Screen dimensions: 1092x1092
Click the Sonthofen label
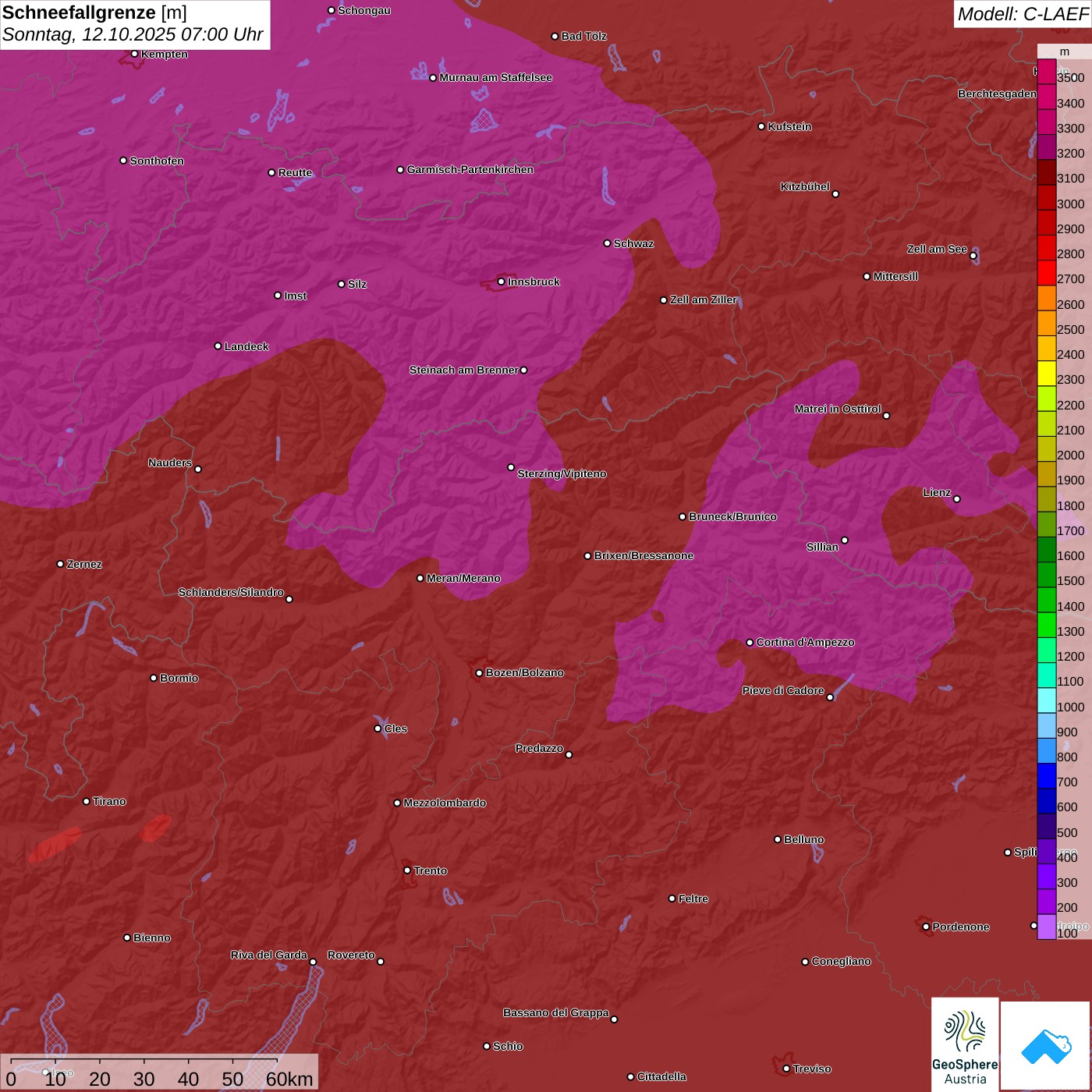pyautogui.click(x=157, y=161)
